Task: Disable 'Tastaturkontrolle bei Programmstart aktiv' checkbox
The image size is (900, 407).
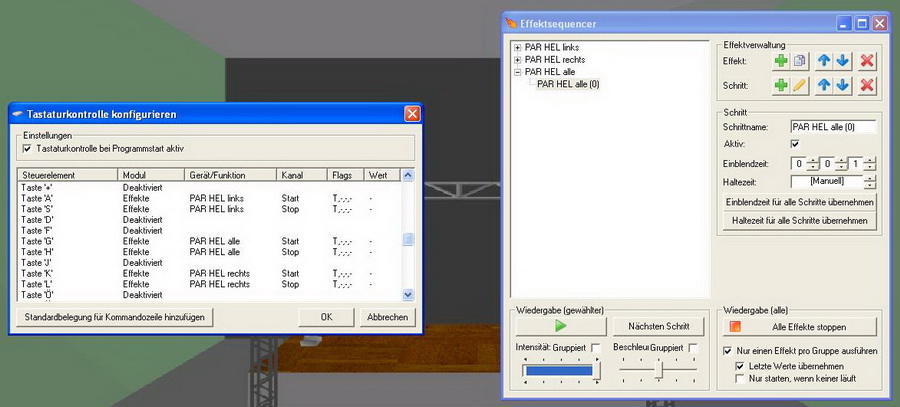Action: pos(27,148)
